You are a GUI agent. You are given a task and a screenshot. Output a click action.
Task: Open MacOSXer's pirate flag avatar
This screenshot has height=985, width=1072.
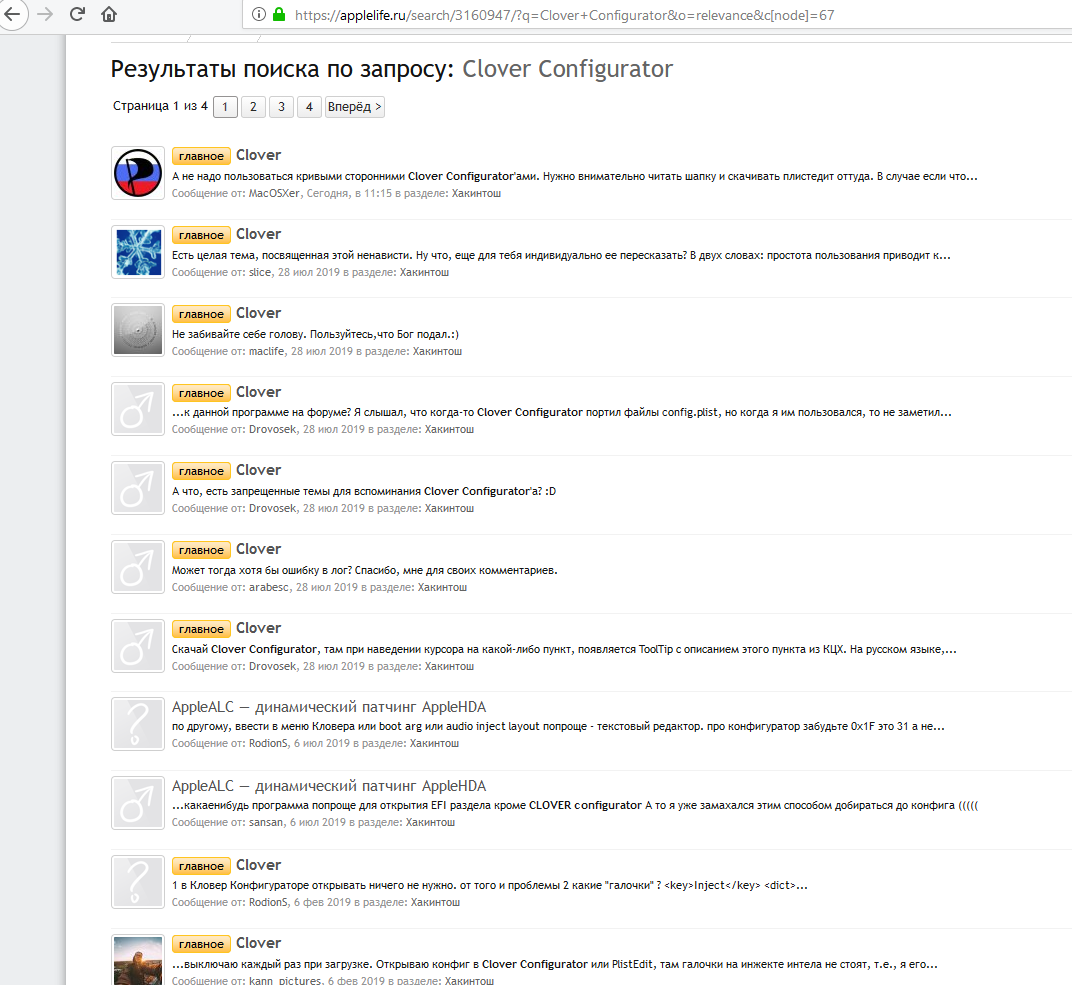[137, 172]
